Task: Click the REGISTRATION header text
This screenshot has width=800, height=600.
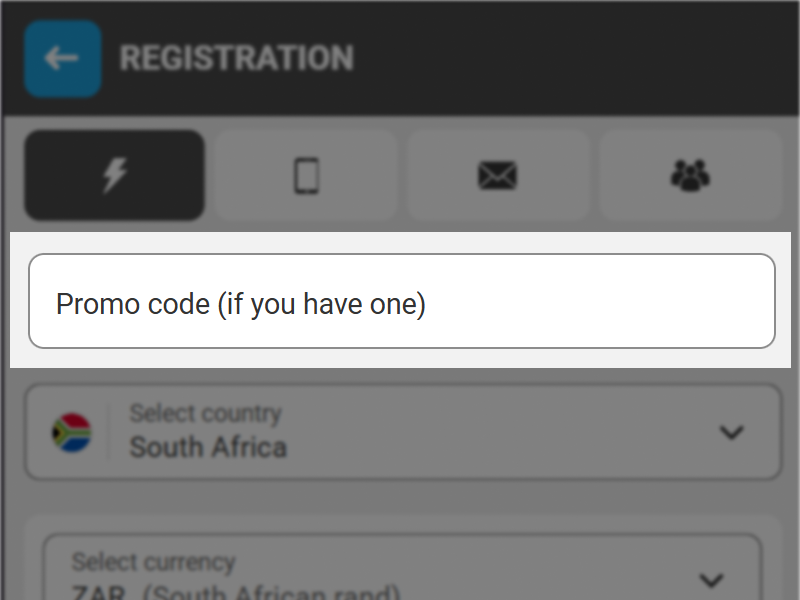Action: [236, 57]
